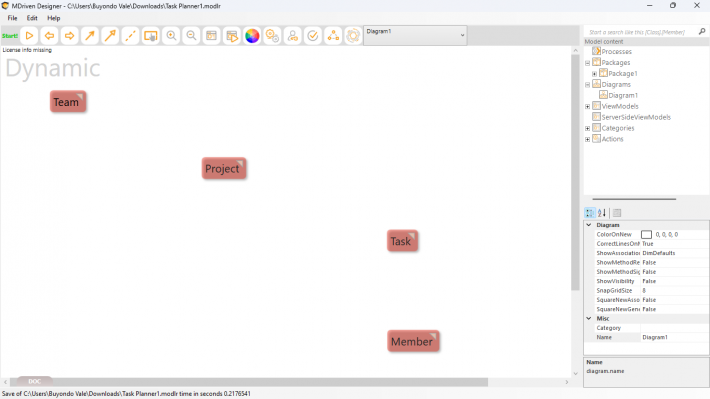Select the Project class box
The height and width of the screenshot is (399, 710).
(224, 168)
